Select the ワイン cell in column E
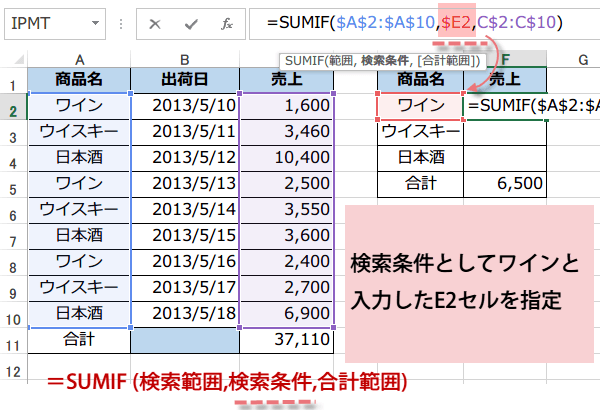 click(x=421, y=106)
